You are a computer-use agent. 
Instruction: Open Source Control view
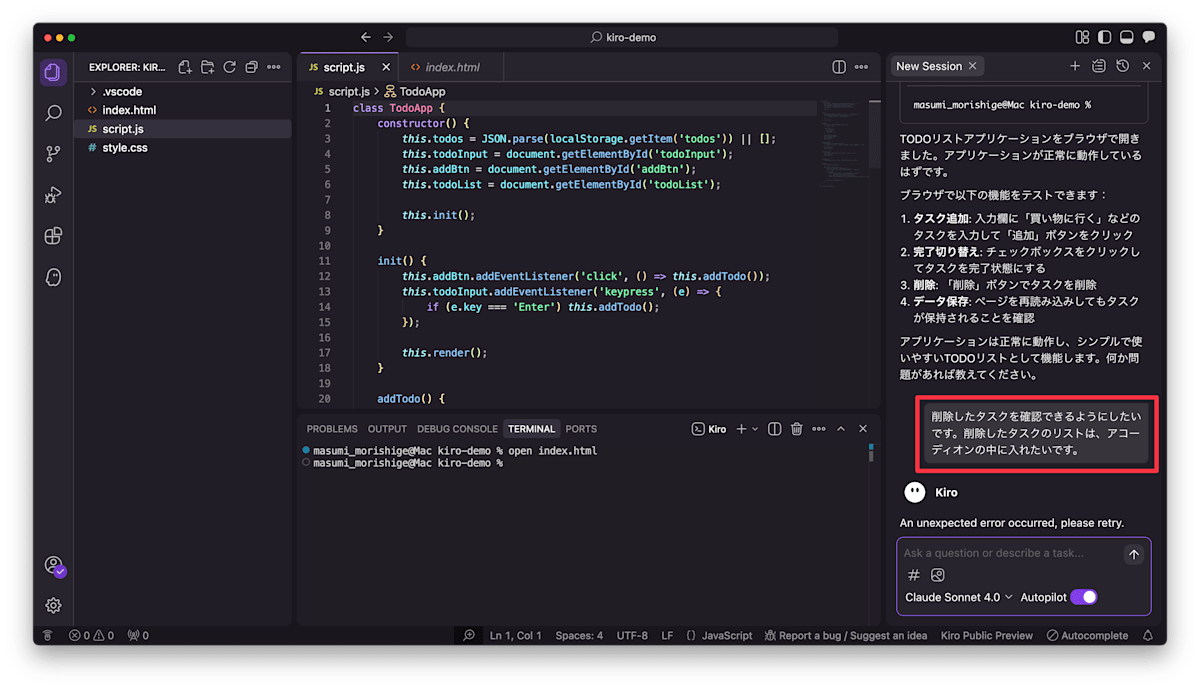54,154
